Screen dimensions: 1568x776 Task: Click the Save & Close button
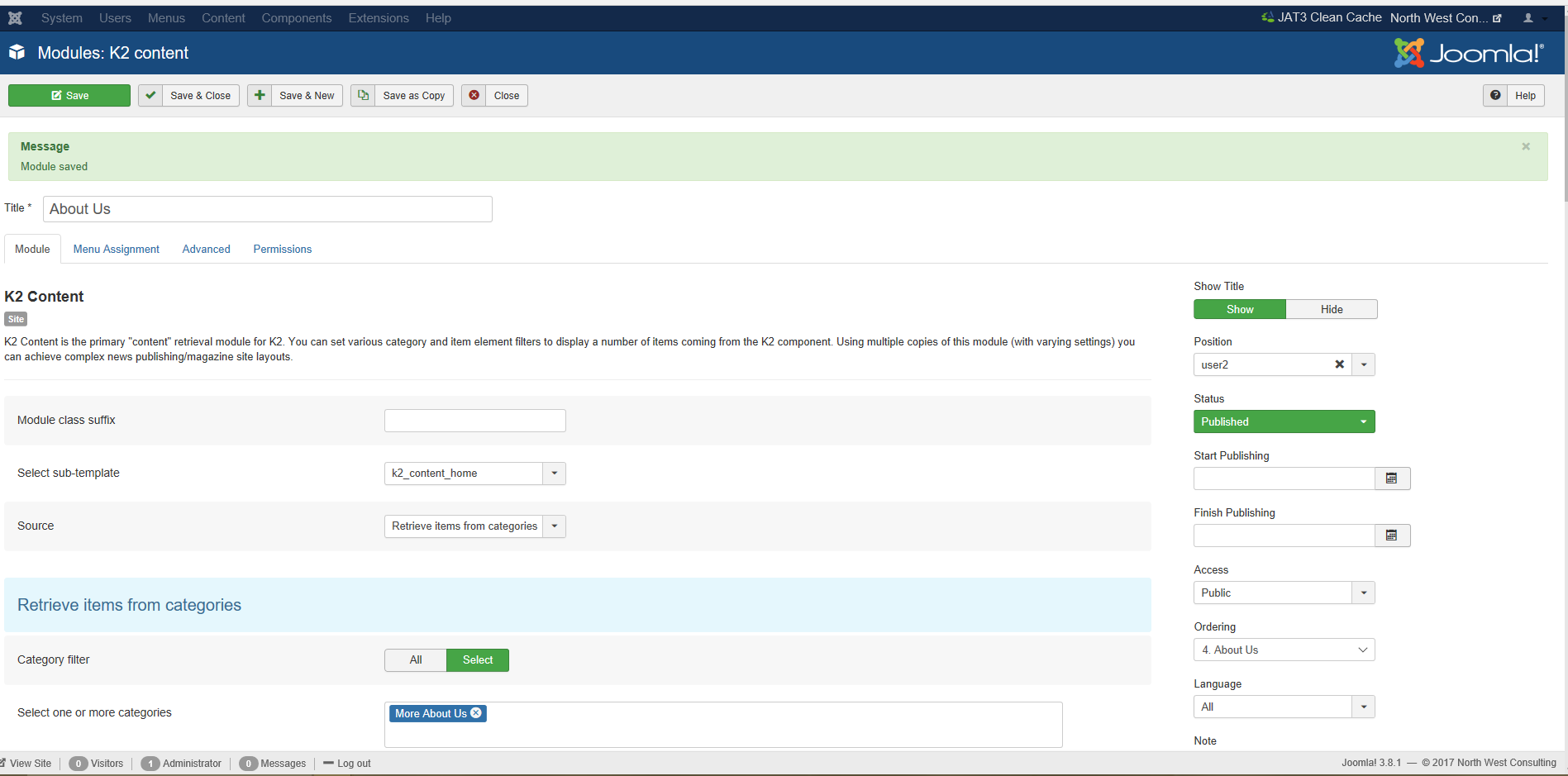click(189, 96)
